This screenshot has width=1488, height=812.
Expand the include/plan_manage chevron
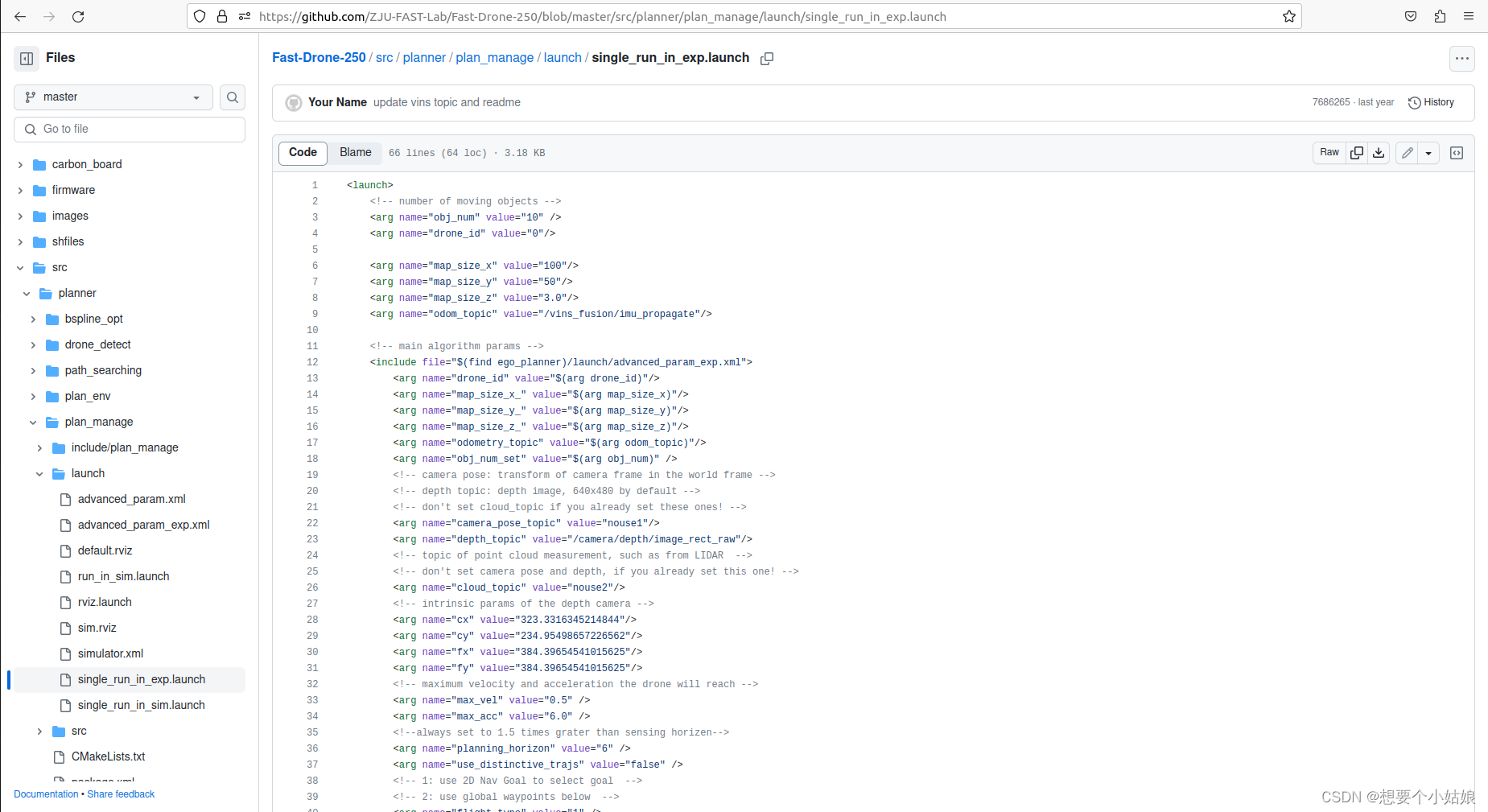click(x=39, y=447)
